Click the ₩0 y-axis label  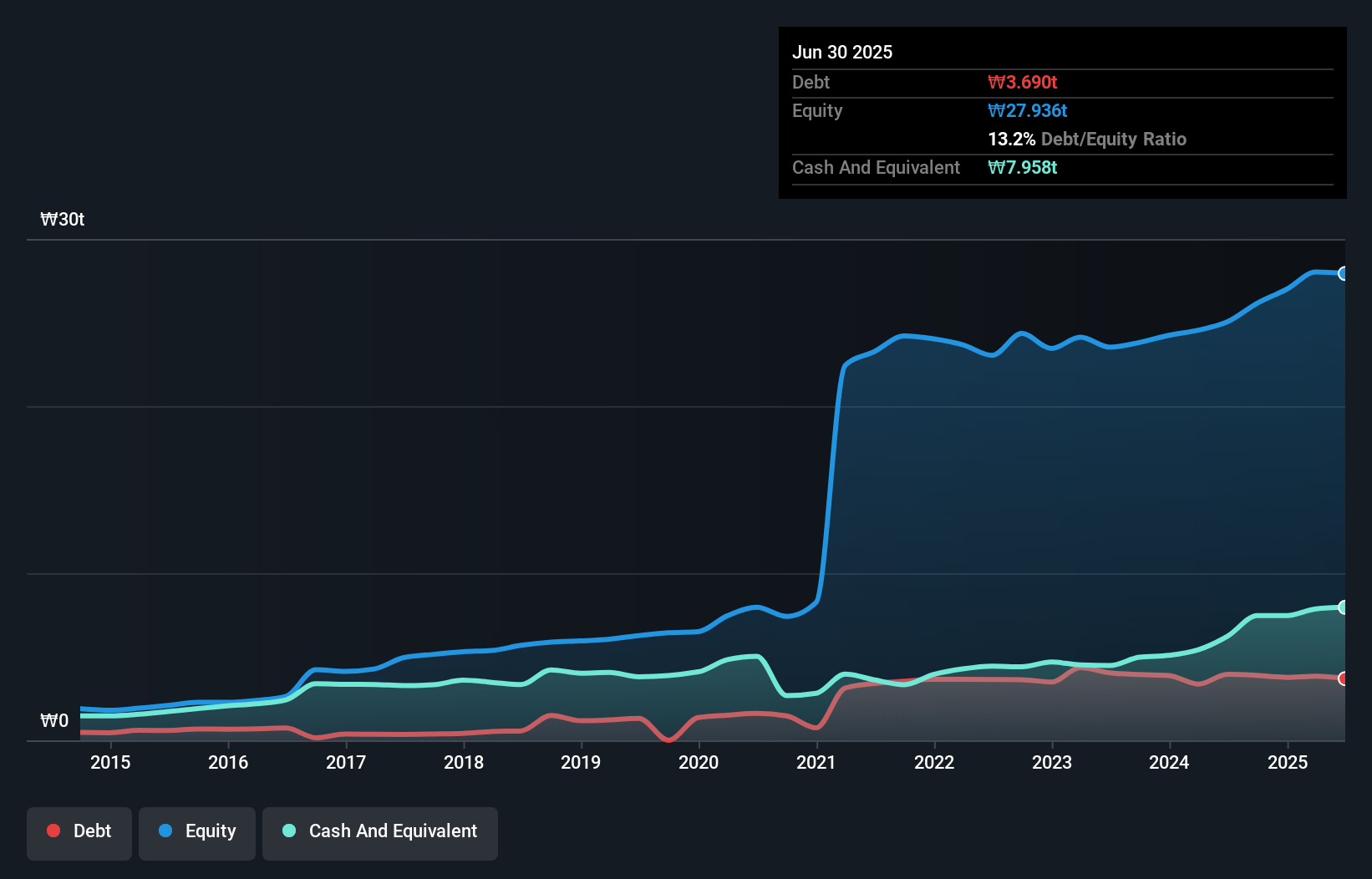pyautogui.click(x=54, y=721)
